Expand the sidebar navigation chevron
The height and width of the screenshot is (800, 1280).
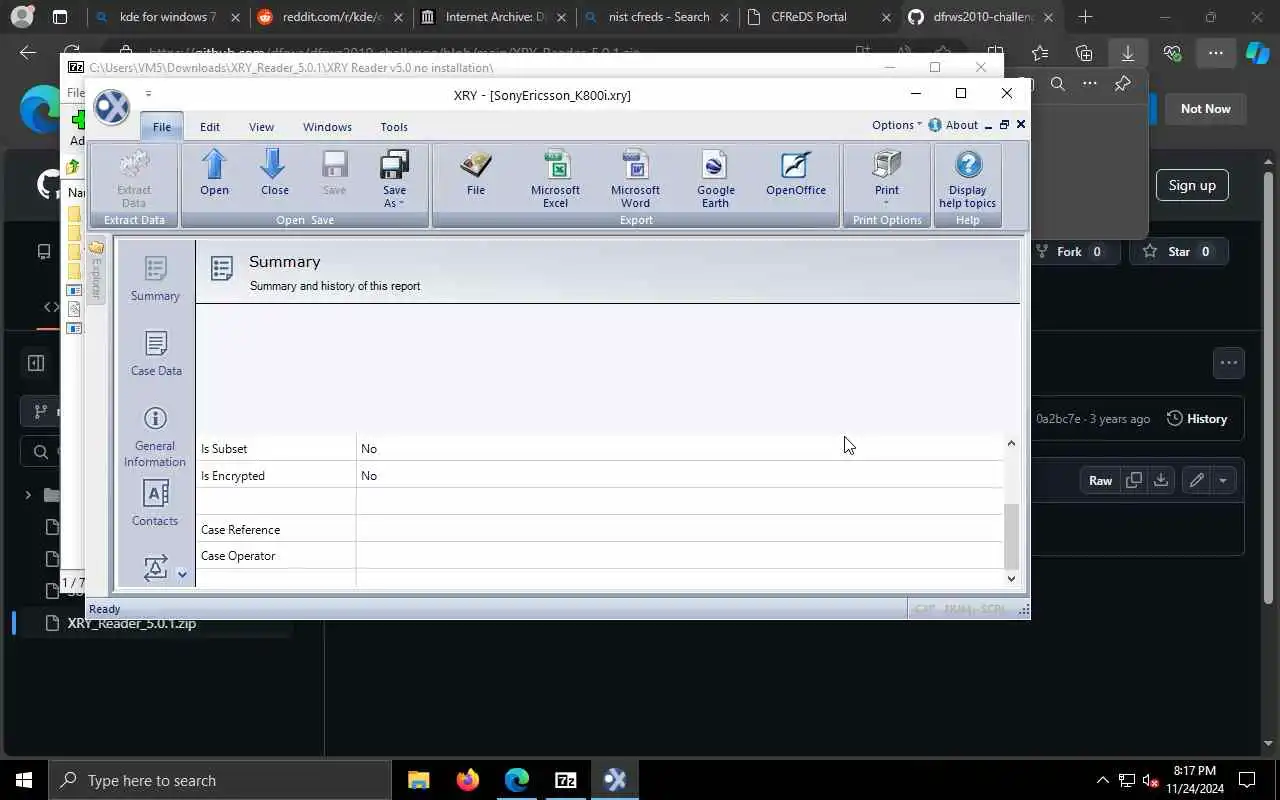pyautogui.click(x=182, y=574)
